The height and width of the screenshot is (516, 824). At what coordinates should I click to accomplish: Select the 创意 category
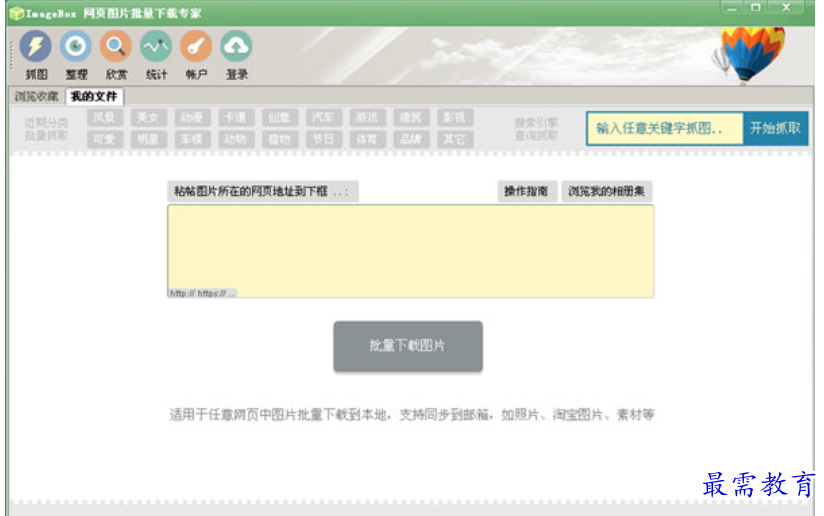[280, 117]
